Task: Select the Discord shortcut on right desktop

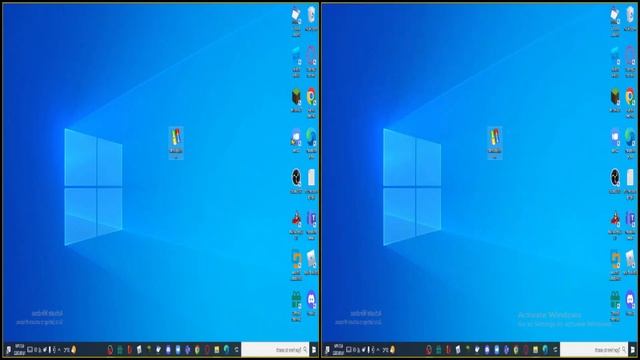Action: pos(630,300)
